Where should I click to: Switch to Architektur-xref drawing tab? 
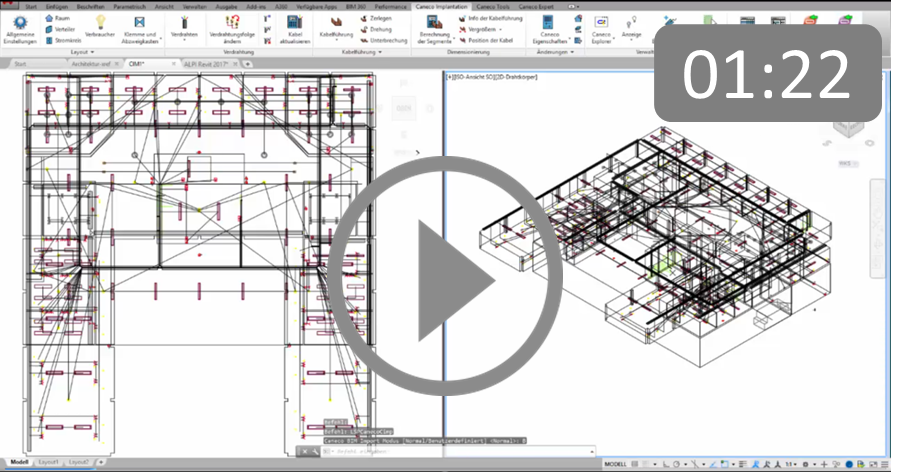pyautogui.click(x=91, y=63)
